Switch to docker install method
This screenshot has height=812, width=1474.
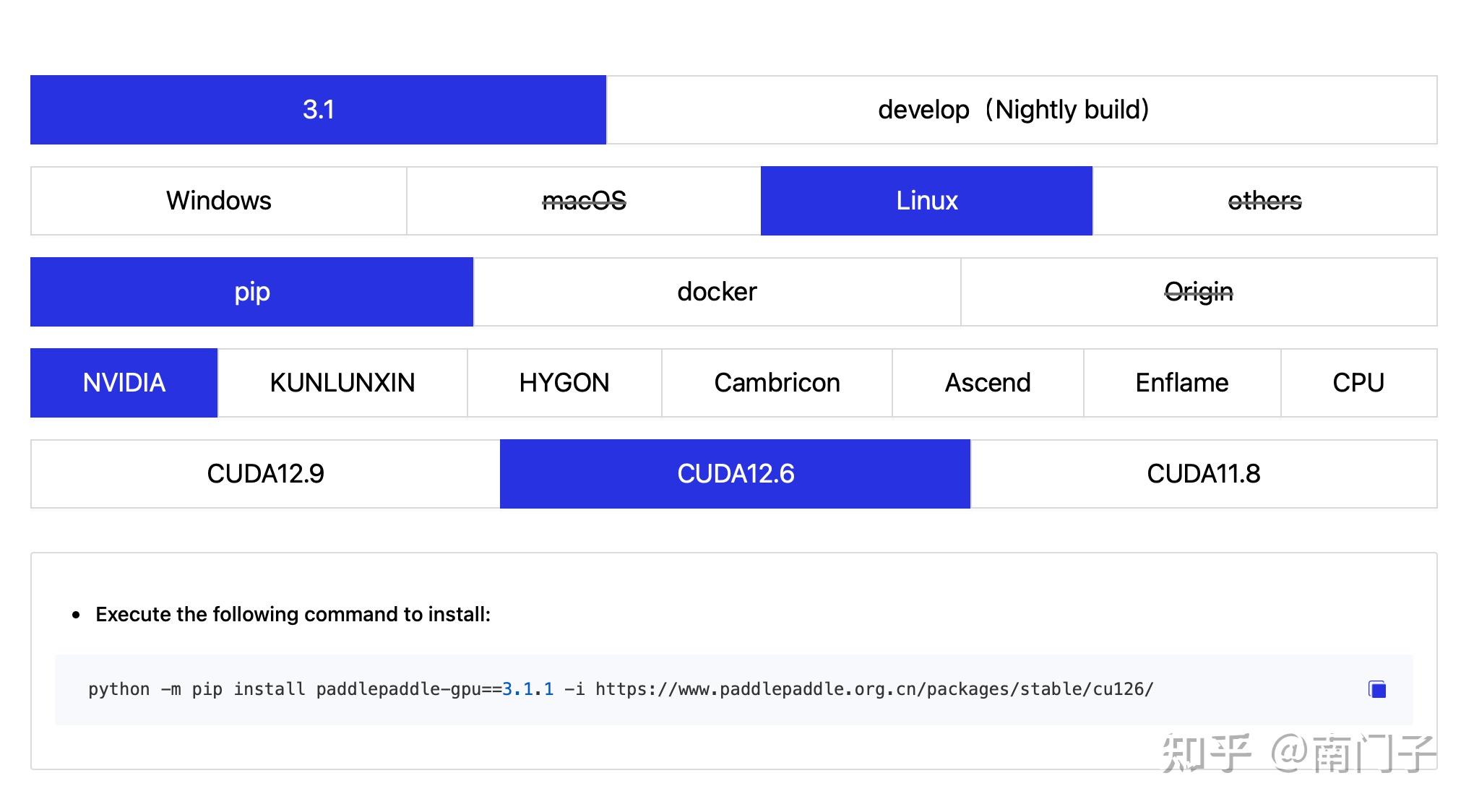(x=717, y=292)
